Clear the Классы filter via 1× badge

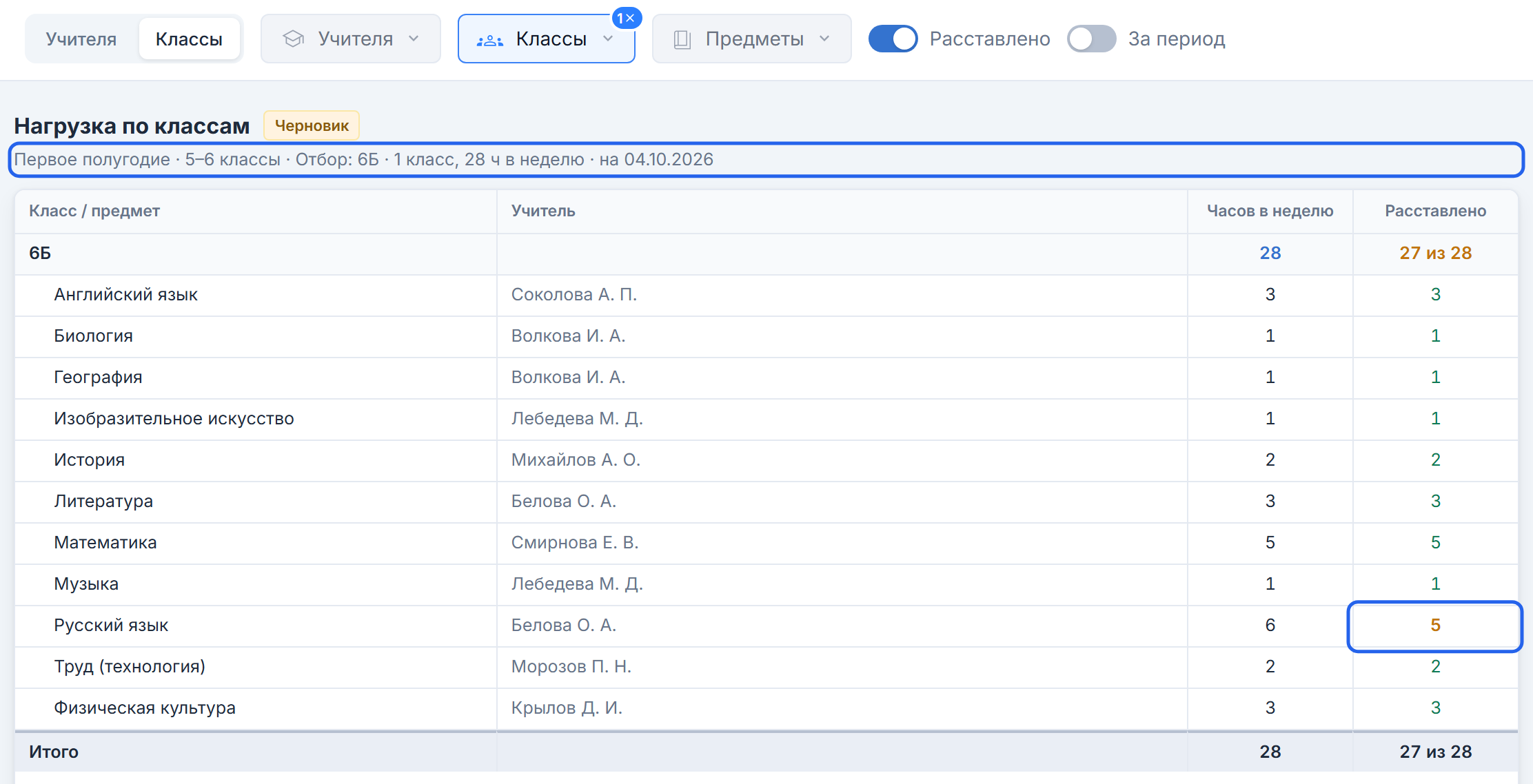[x=627, y=19]
